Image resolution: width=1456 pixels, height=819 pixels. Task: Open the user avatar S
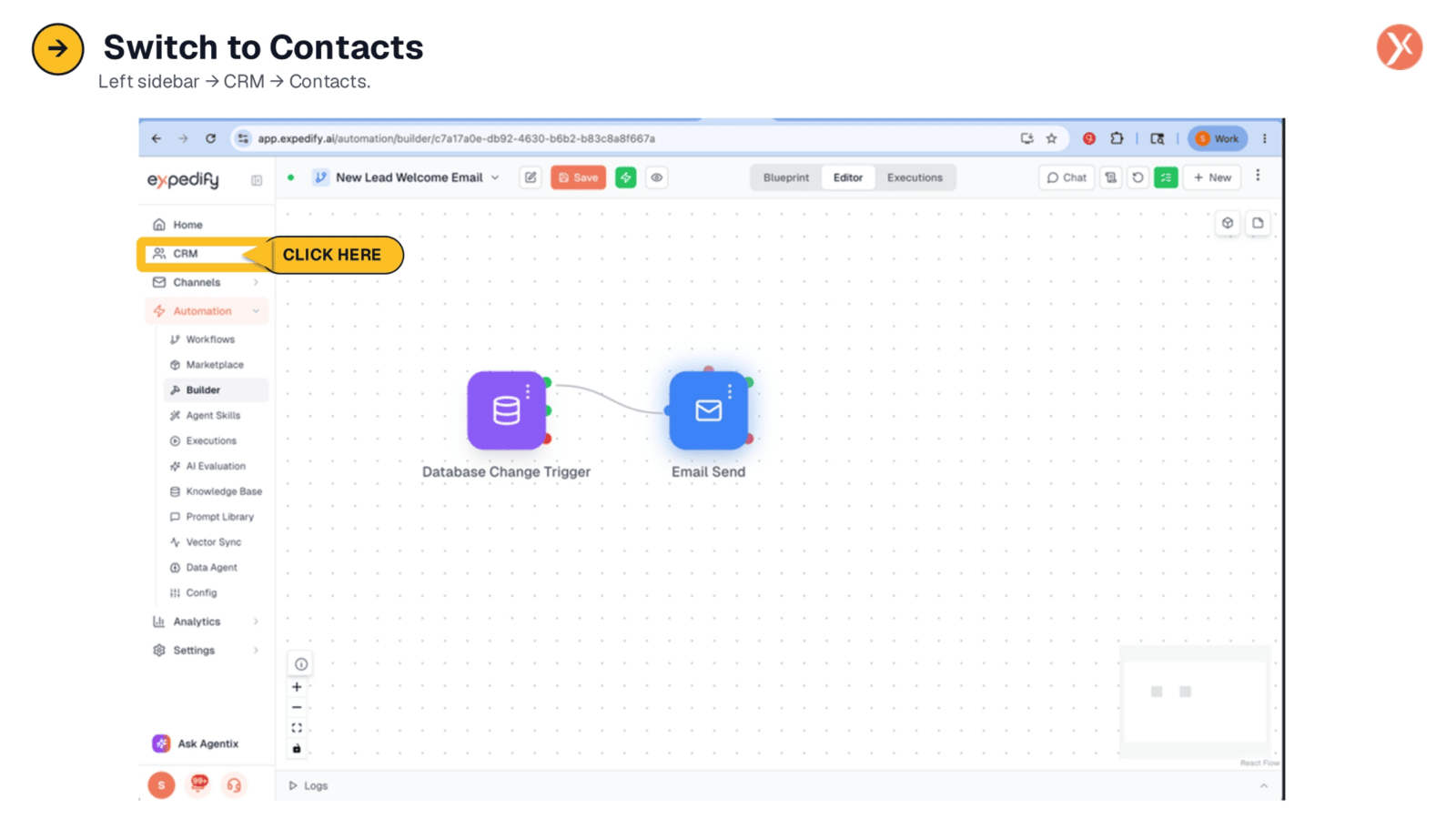[161, 784]
